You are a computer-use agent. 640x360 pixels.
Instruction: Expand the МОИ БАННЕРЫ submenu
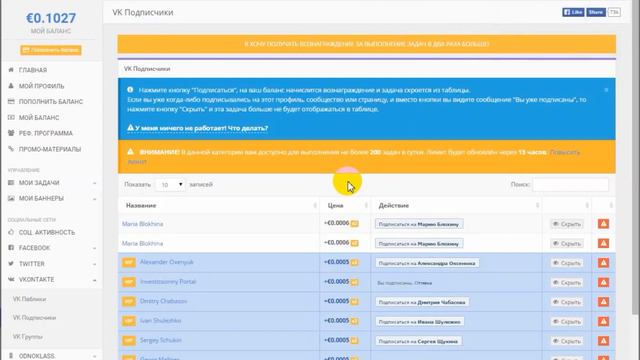point(94,199)
